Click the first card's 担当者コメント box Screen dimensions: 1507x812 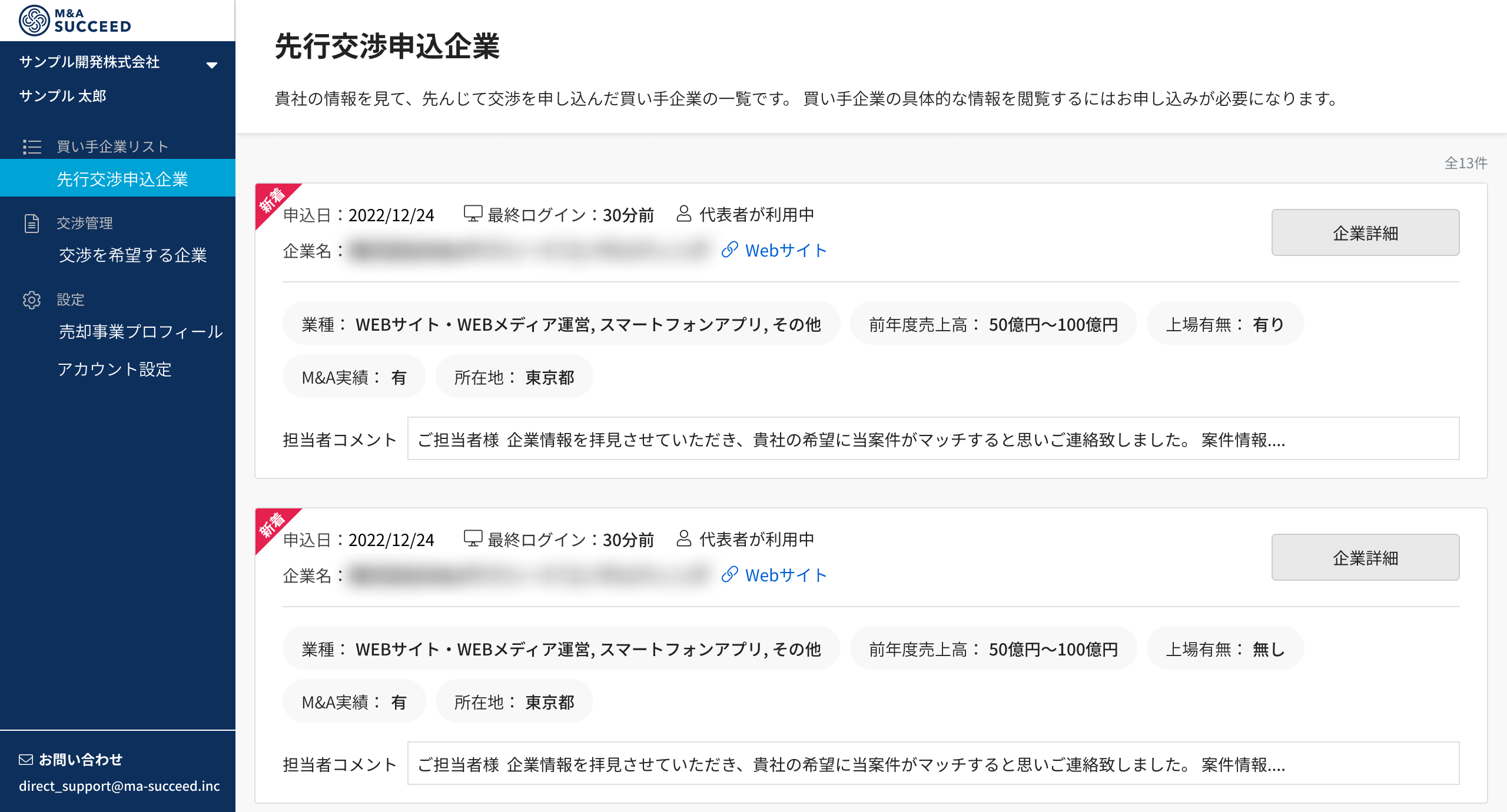coord(932,439)
